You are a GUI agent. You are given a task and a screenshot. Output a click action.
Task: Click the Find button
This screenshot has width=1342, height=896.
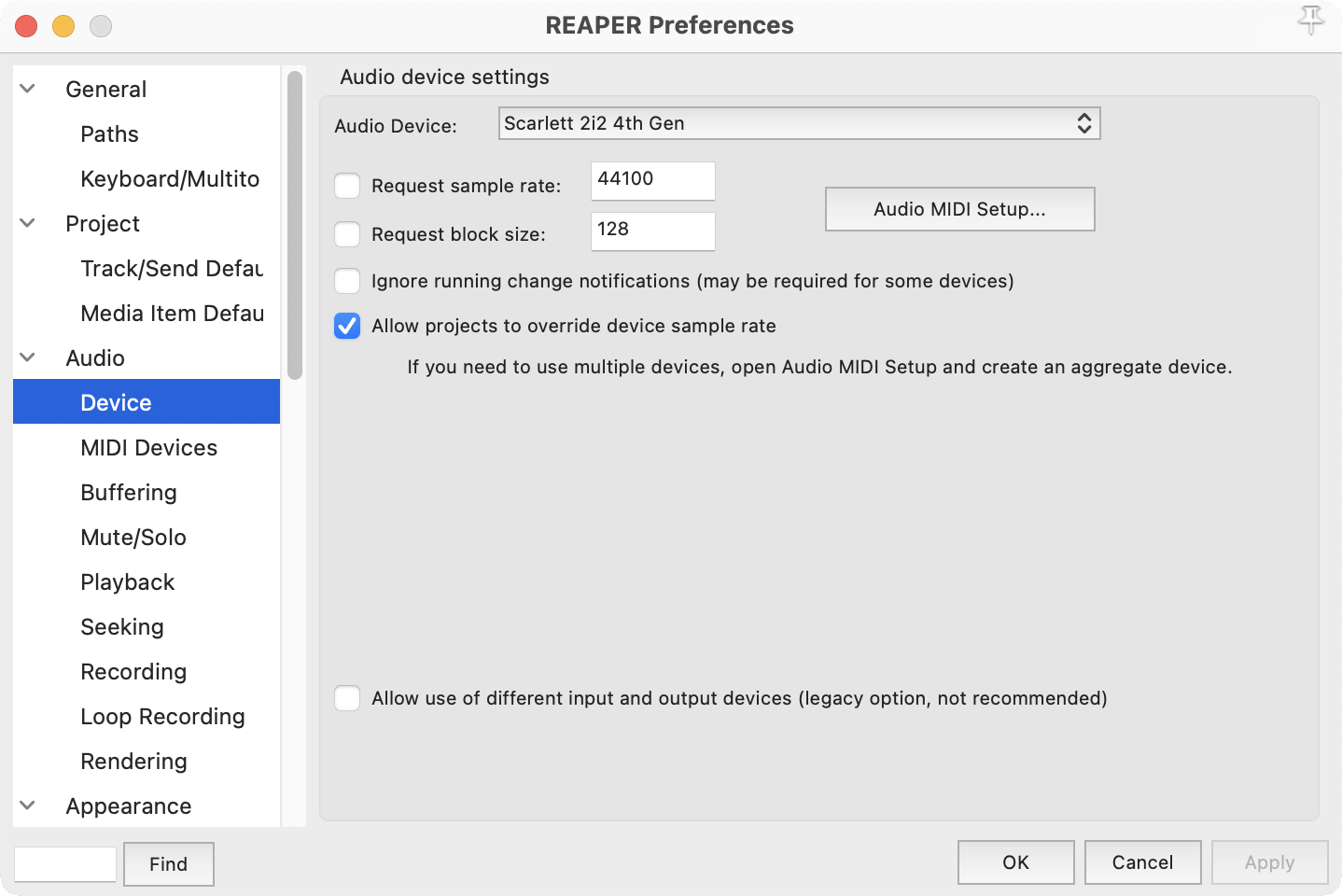tap(168, 864)
